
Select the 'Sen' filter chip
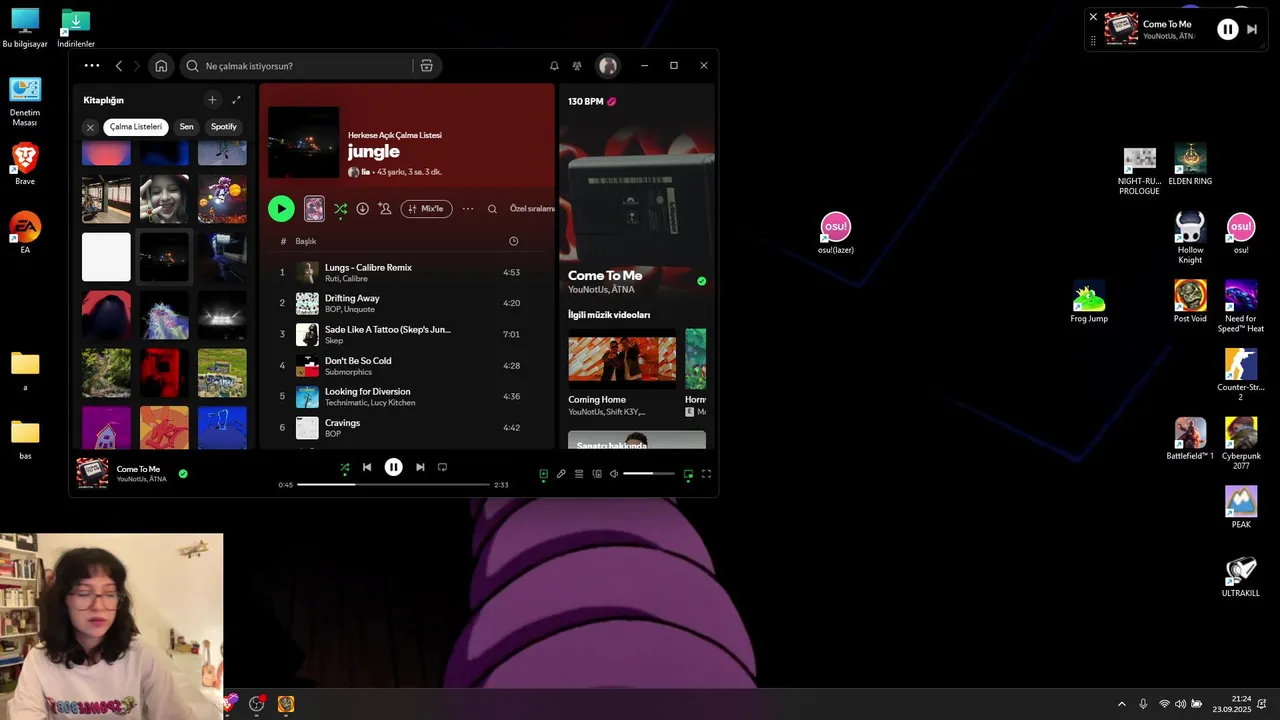(x=186, y=127)
